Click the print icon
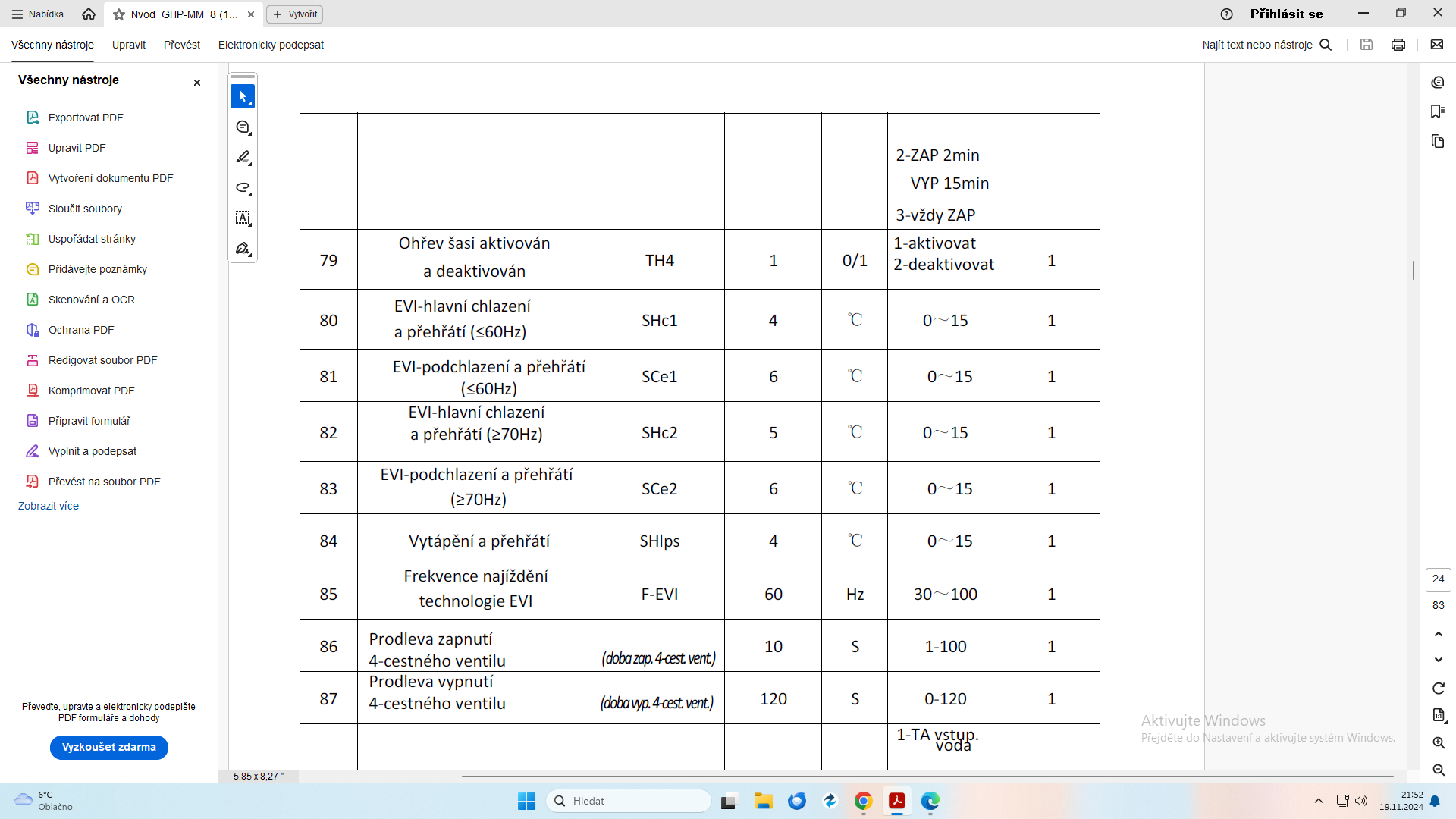Image resolution: width=1456 pixels, height=819 pixels. pyautogui.click(x=1398, y=45)
